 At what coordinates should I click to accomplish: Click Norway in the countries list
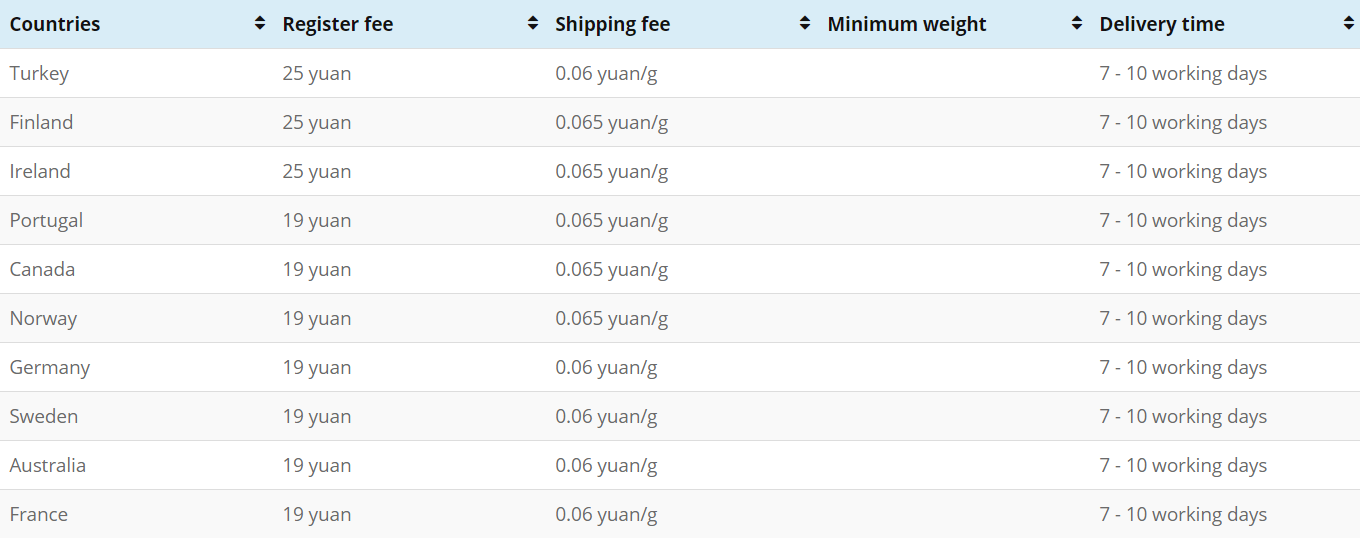click(43, 318)
